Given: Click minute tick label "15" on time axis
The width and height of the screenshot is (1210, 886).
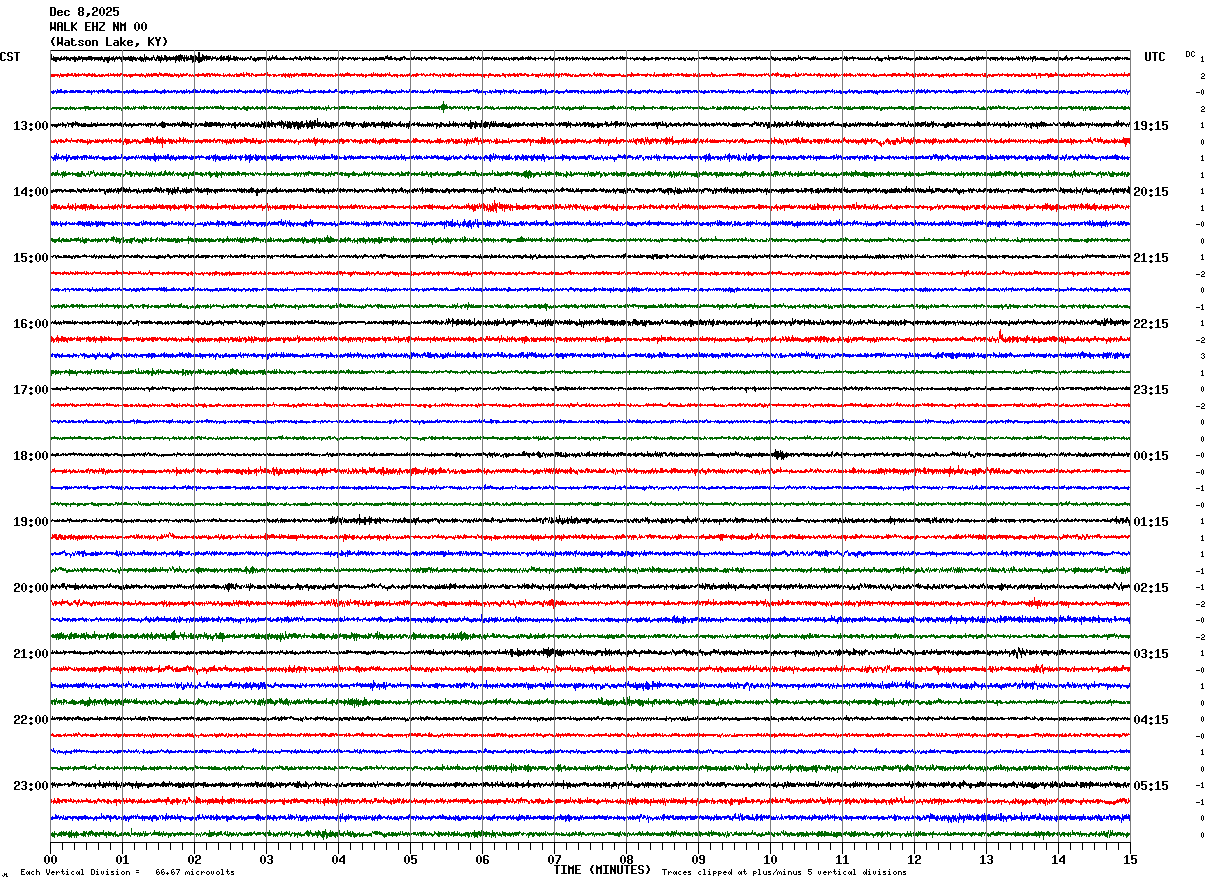Looking at the screenshot, I should click(x=1130, y=859).
